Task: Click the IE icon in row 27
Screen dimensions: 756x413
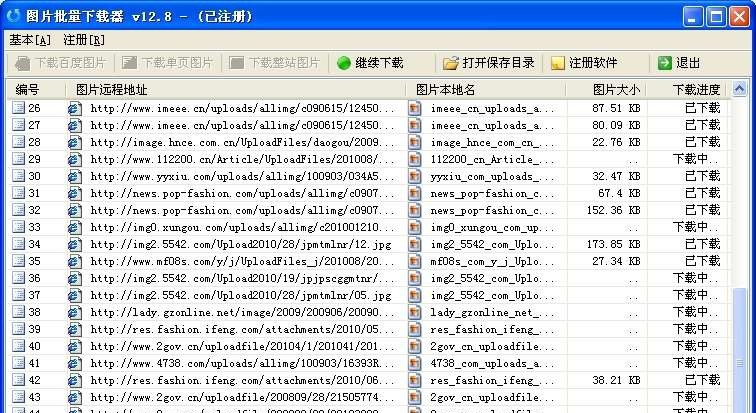Action: pyautogui.click(x=75, y=125)
